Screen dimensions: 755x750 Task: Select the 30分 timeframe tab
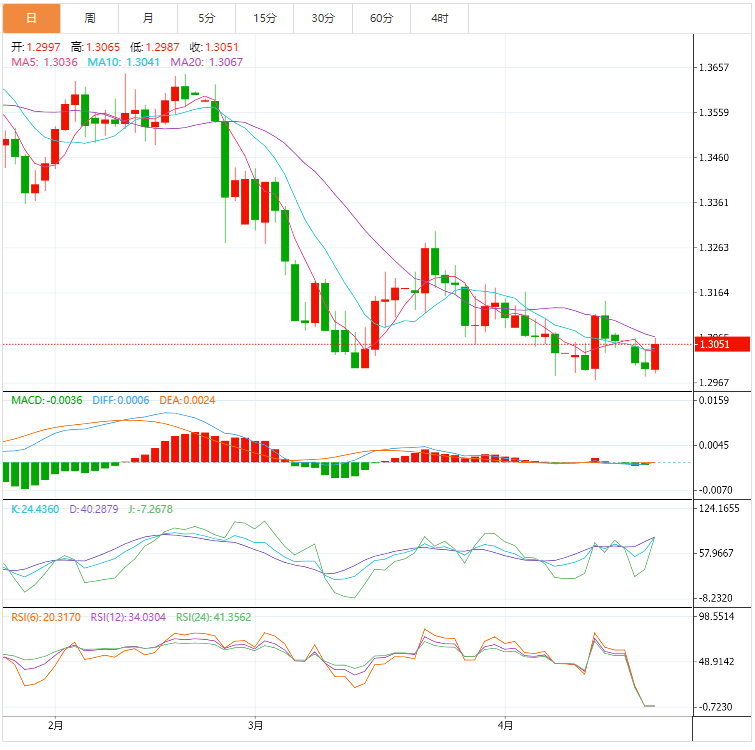click(x=323, y=18)
